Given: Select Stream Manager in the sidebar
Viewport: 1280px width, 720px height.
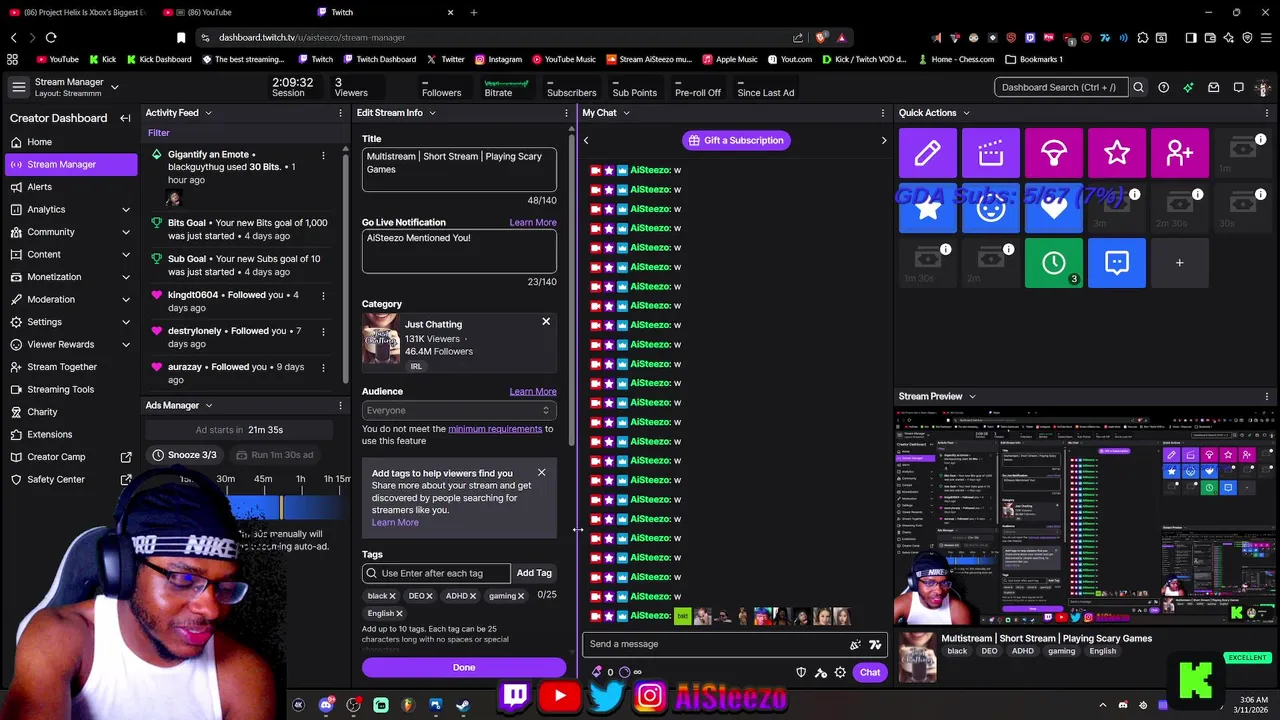Looking at the screenshot, I should click(71, 165).
